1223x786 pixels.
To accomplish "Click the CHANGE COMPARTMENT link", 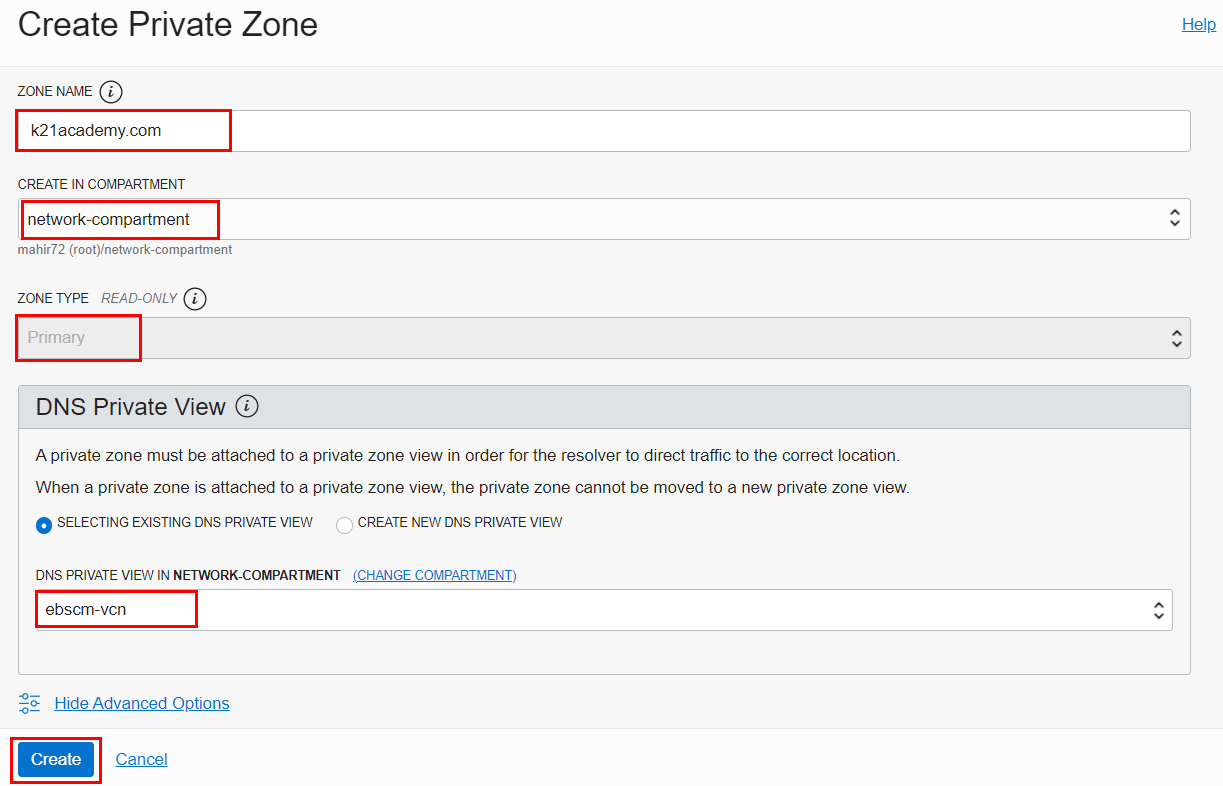I will (x=434, y=575).
